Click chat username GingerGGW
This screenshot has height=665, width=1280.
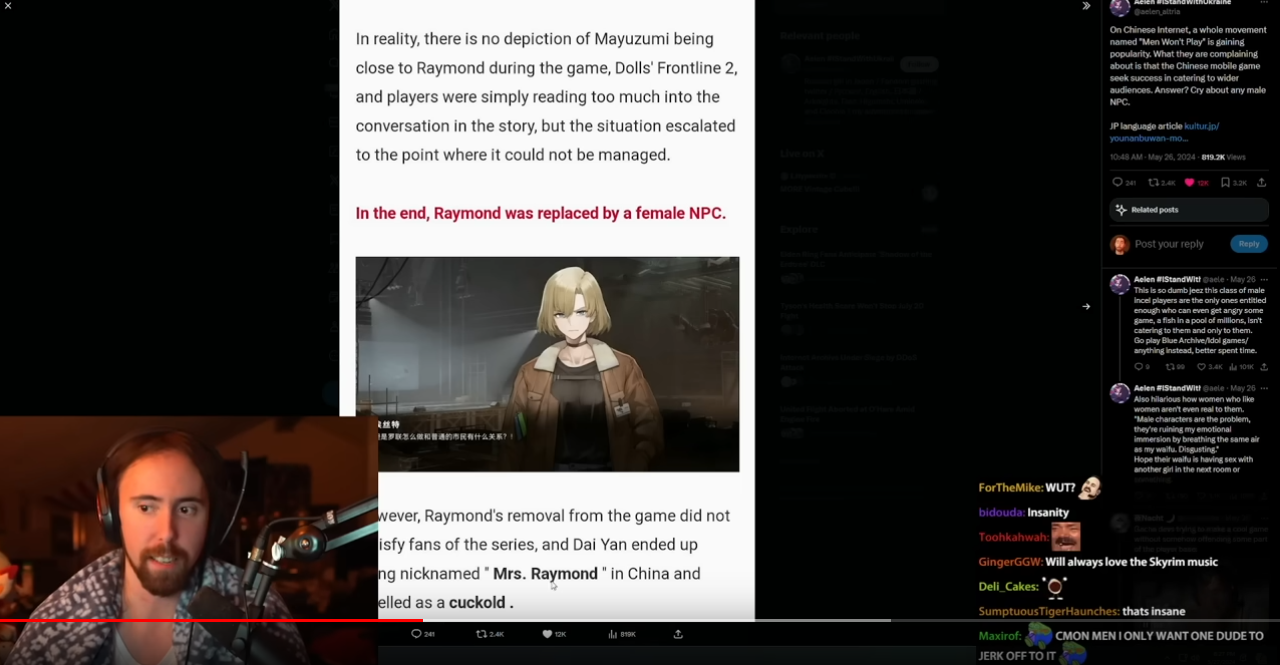pyautogui.click(x=1009, y=562)
